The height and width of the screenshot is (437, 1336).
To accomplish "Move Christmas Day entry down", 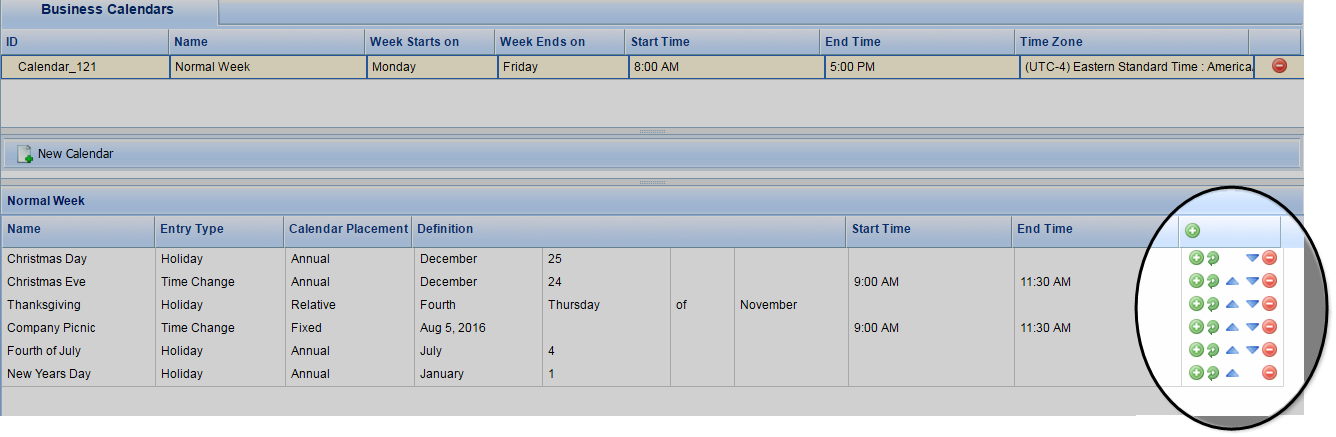I will pyautogui.click(x=1252, y=258).
